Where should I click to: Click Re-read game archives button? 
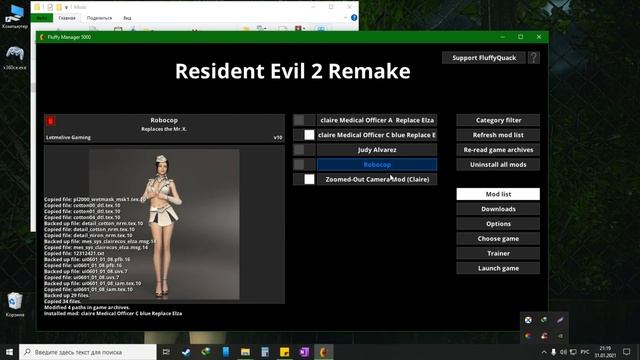click(x=498, y=150)
